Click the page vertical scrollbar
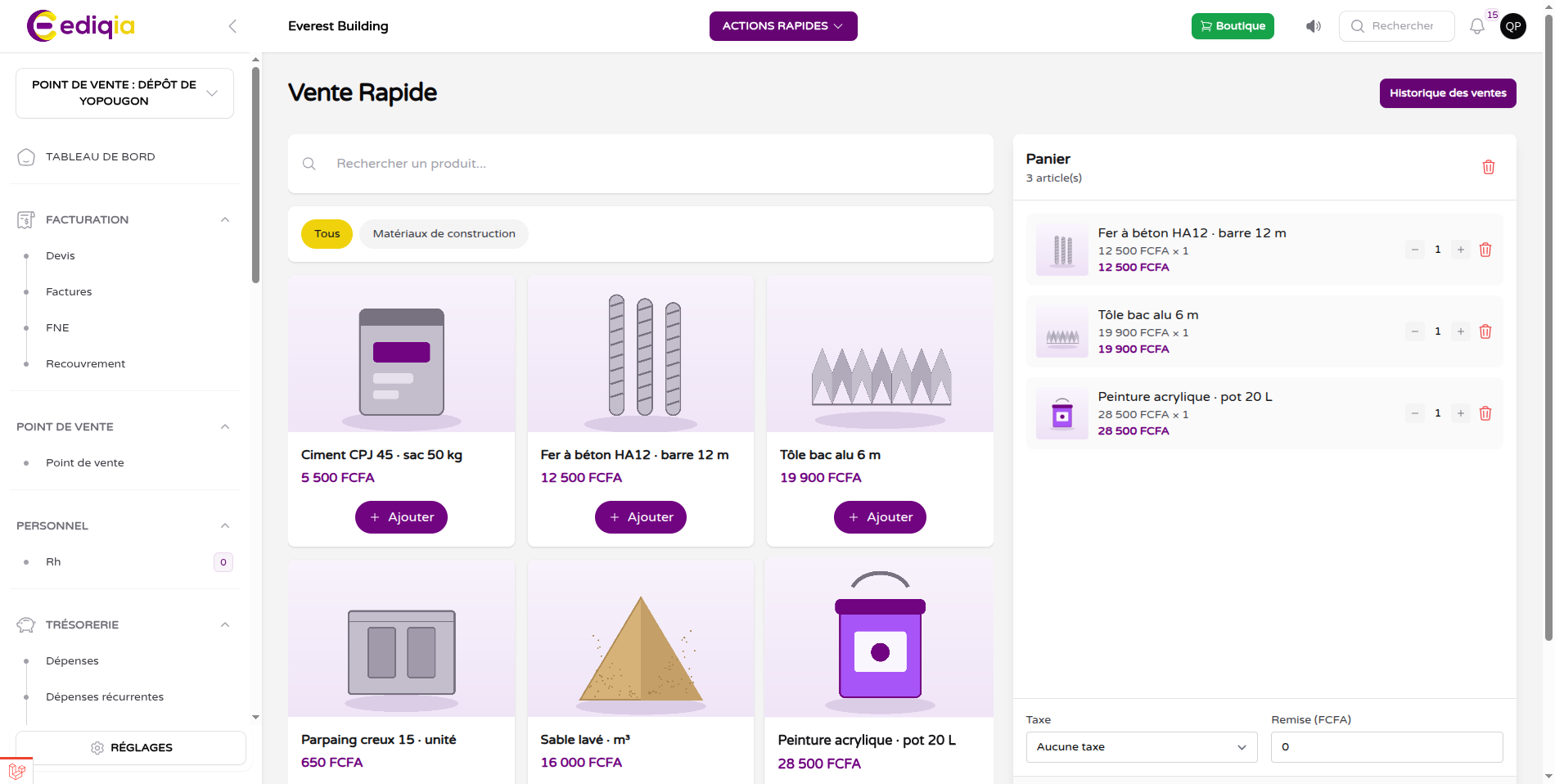The width and height of the screenshot is (1555, 784). pos(1548,327)
